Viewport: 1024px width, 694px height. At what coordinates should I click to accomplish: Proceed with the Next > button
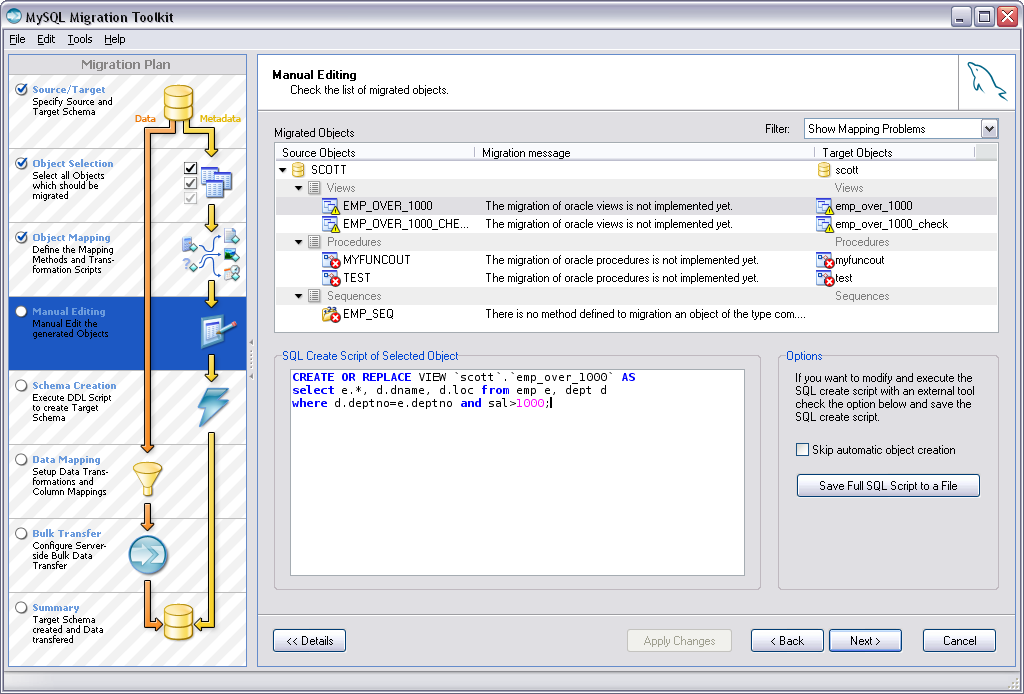click(x=865, y=640)
